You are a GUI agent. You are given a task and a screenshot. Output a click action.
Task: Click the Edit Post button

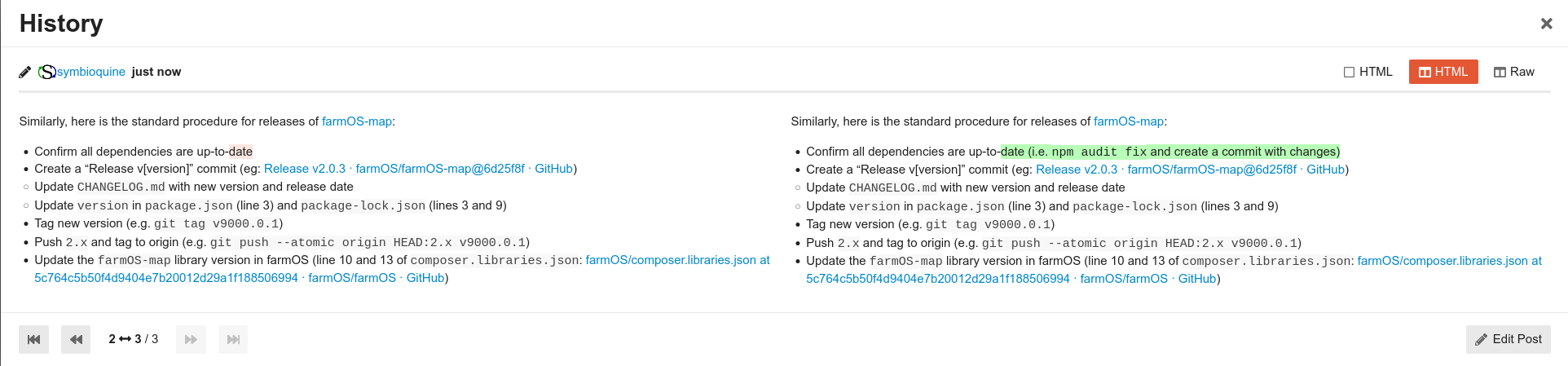point(1509,339)
